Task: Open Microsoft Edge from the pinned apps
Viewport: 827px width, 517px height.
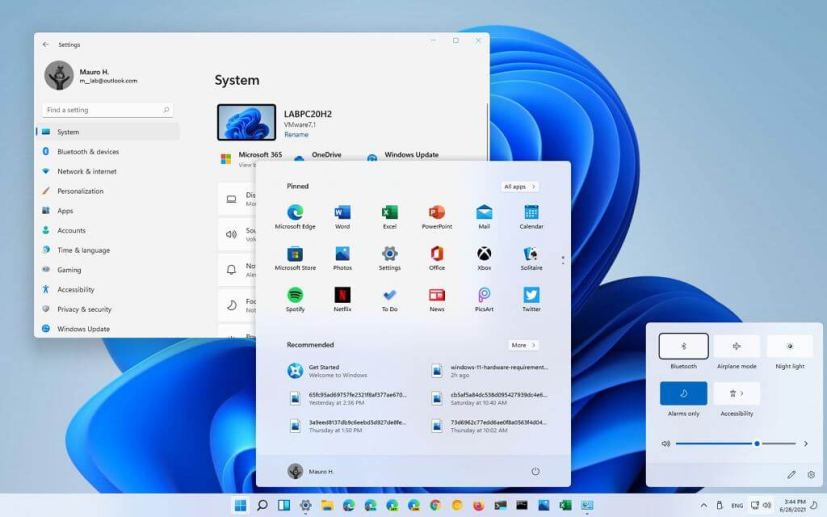Action: [x=295, y=217]
